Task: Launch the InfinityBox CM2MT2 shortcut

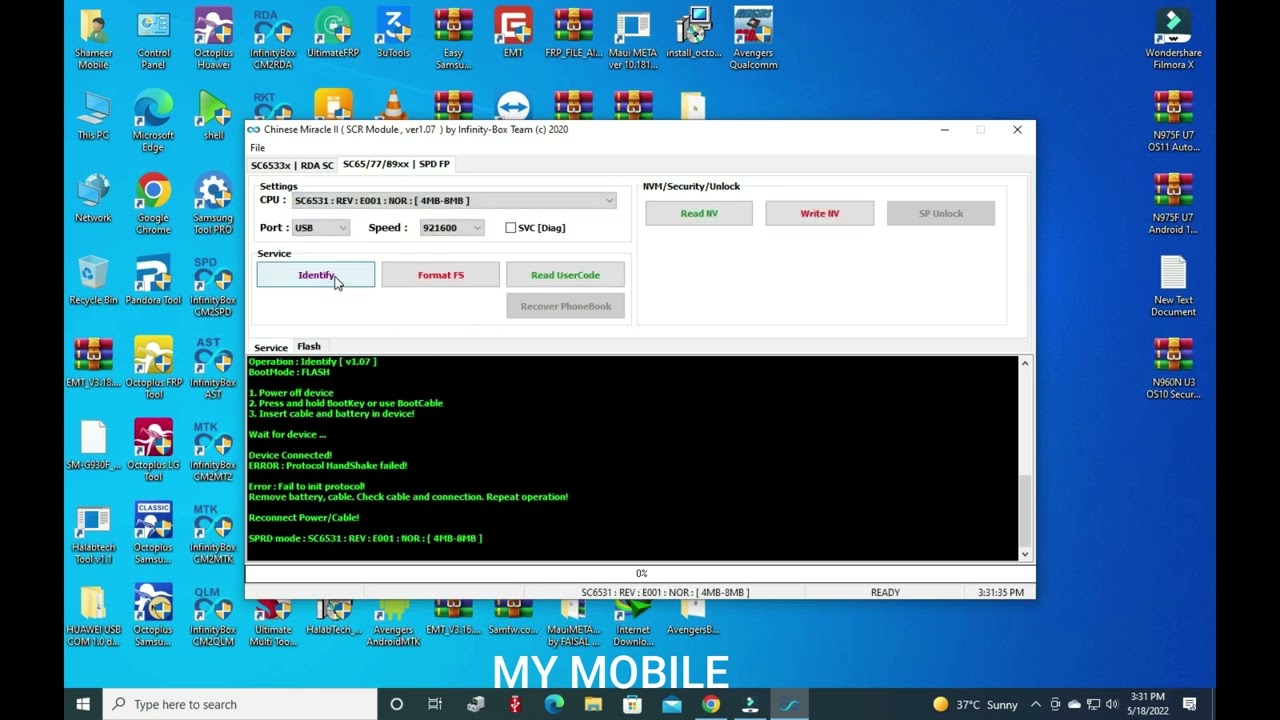Action: click(x=213, y=451)
